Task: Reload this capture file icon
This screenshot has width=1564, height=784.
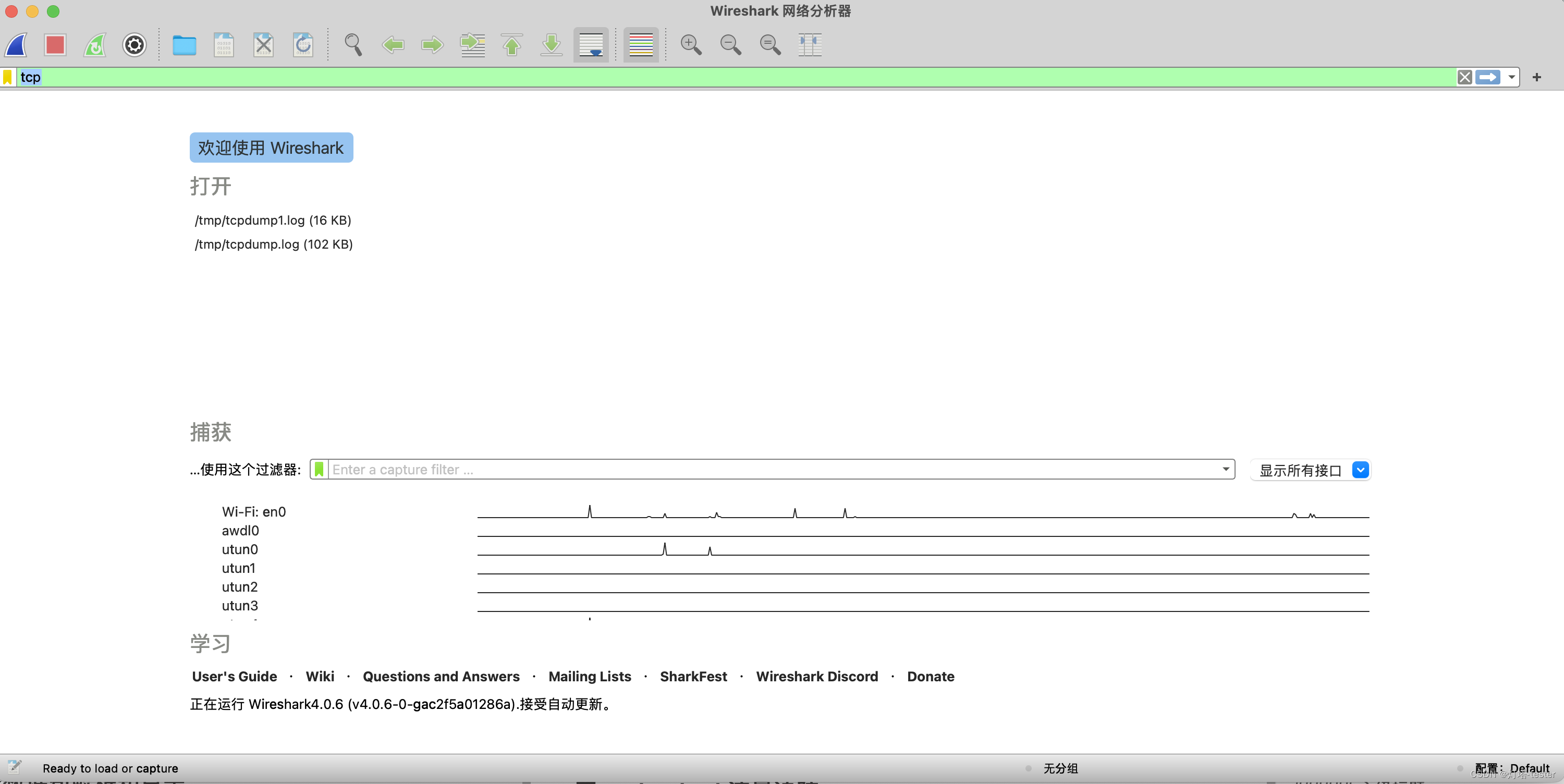Action: [302, 45]
